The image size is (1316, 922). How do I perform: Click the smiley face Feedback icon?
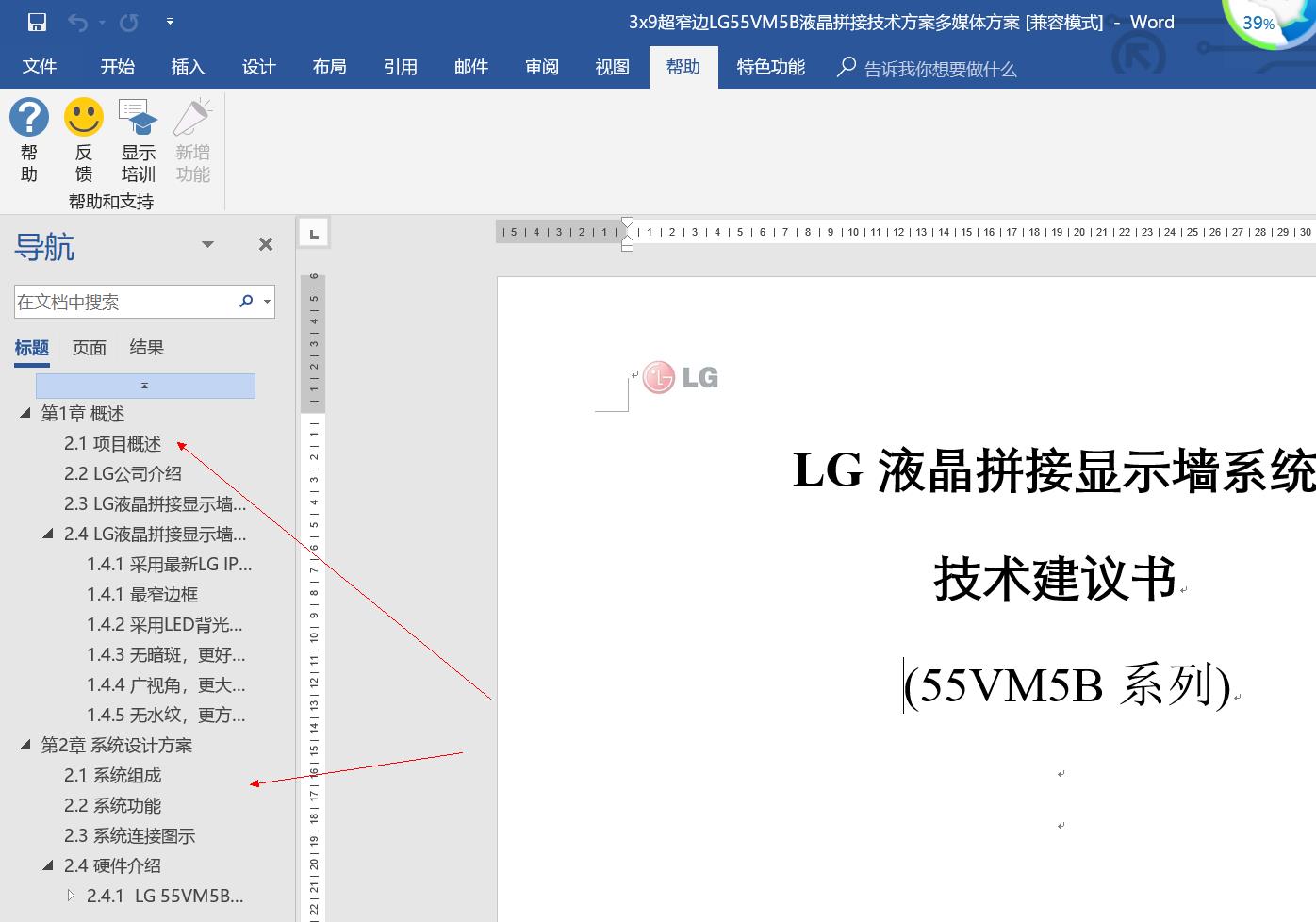click(x=84, y=118)
